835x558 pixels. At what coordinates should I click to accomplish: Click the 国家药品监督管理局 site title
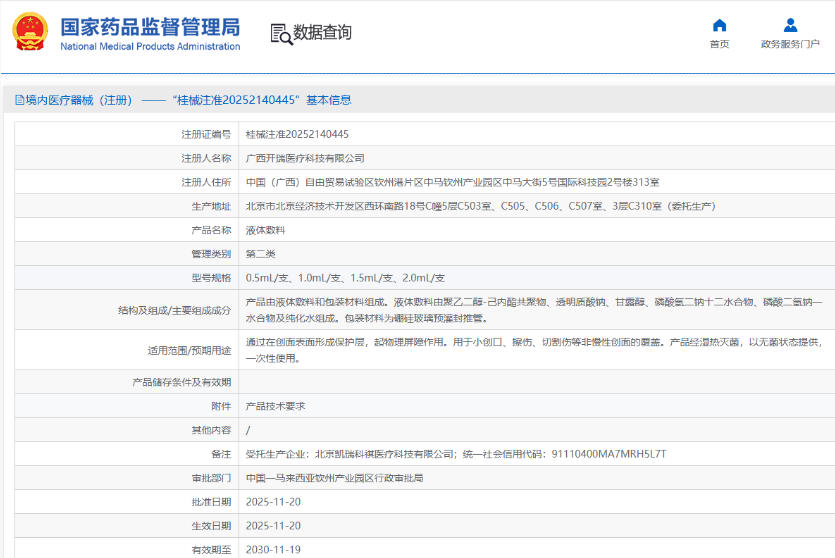click(150, 27)
